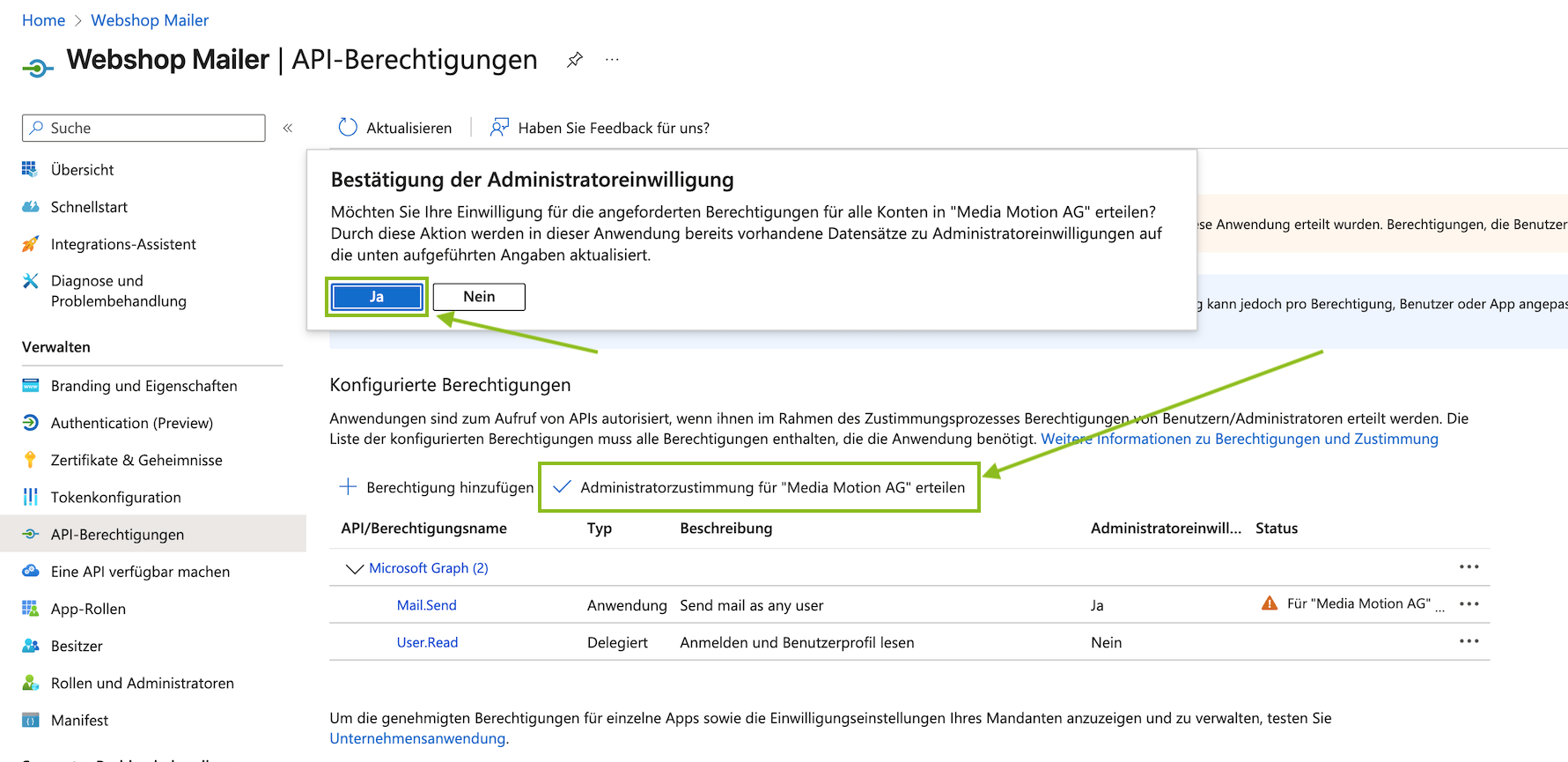Decline consent with the Nein button
The image size is (1568, 762).
[x=479, y=297]
